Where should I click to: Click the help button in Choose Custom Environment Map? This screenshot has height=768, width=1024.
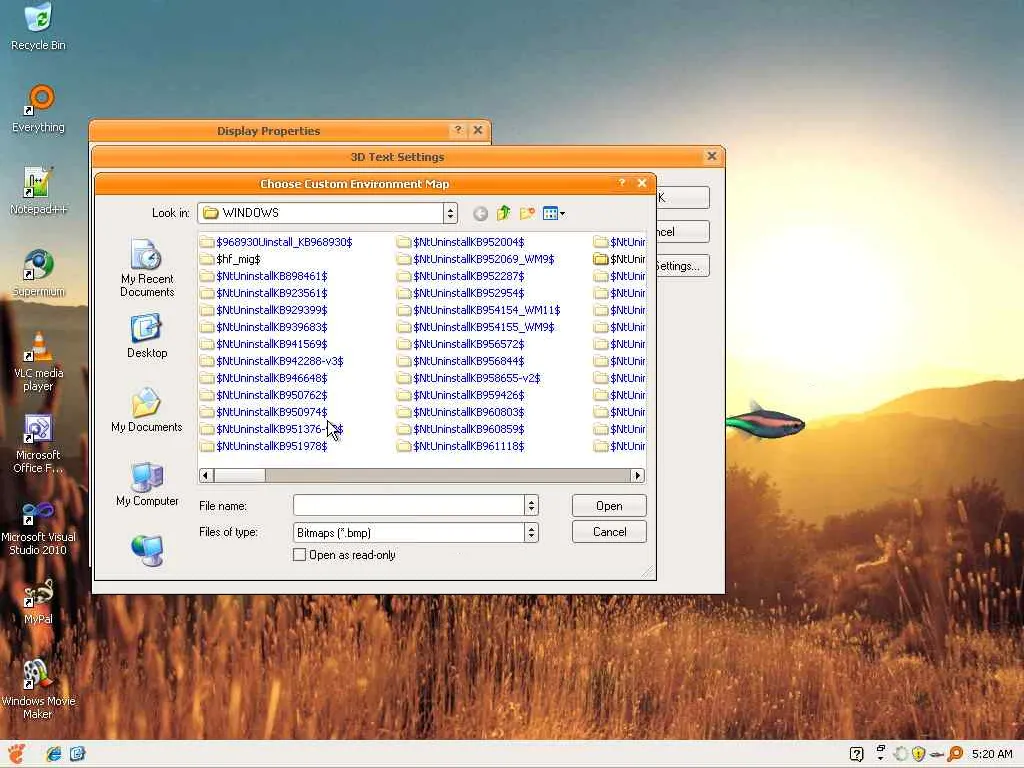(x=622, y=183)
